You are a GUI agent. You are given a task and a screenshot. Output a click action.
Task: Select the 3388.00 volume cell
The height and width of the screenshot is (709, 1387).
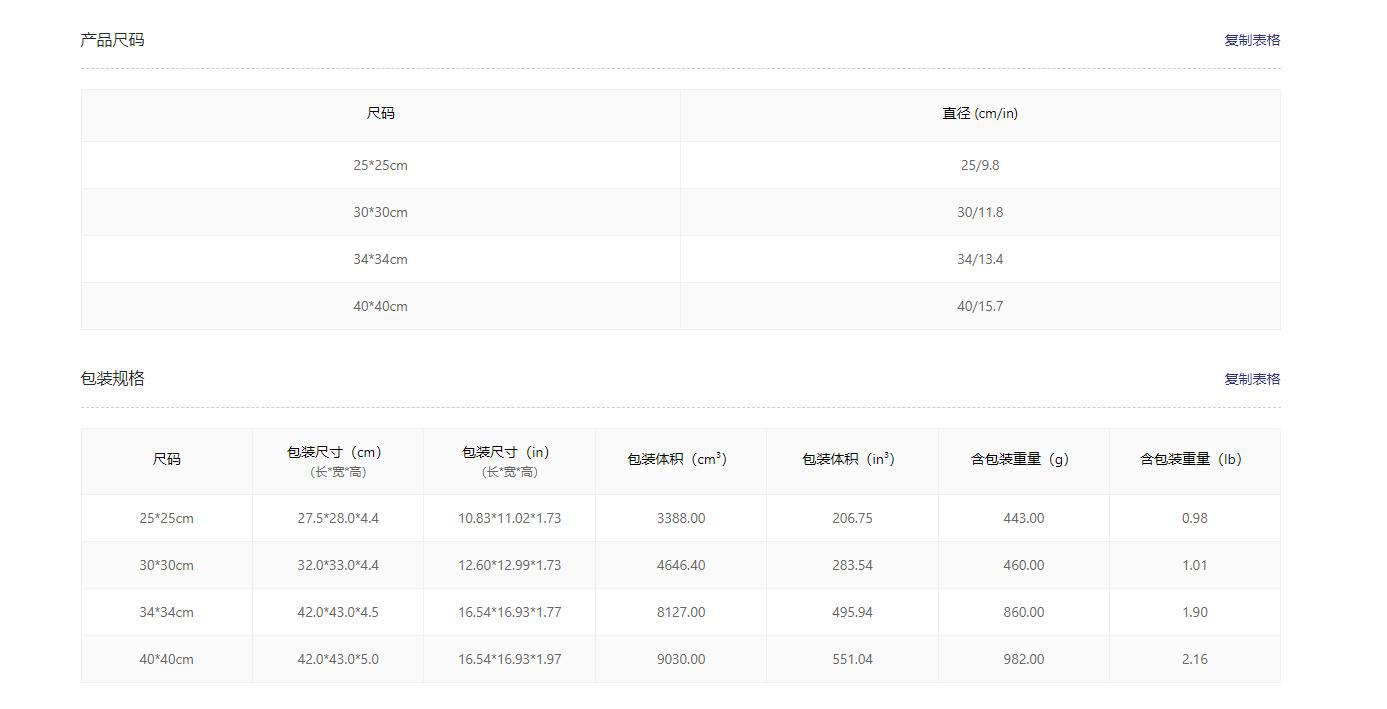tap(681, 518)
